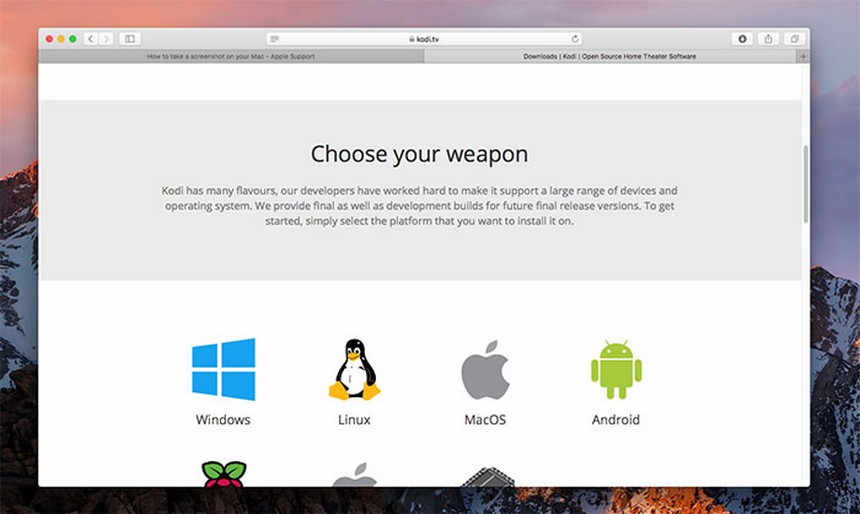860x514 pixels.
Task: Show all tabs overview icon
Action: [794, 39]
